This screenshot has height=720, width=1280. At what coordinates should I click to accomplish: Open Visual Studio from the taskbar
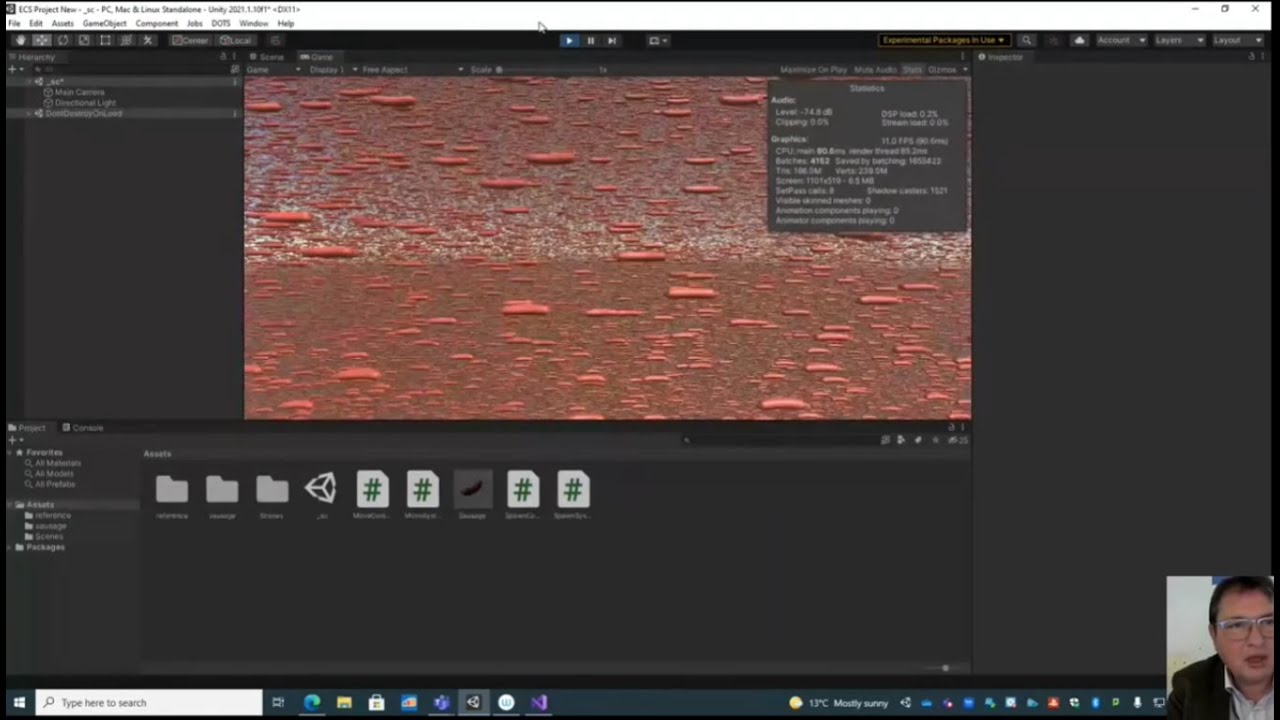click(x=539, y=702)
